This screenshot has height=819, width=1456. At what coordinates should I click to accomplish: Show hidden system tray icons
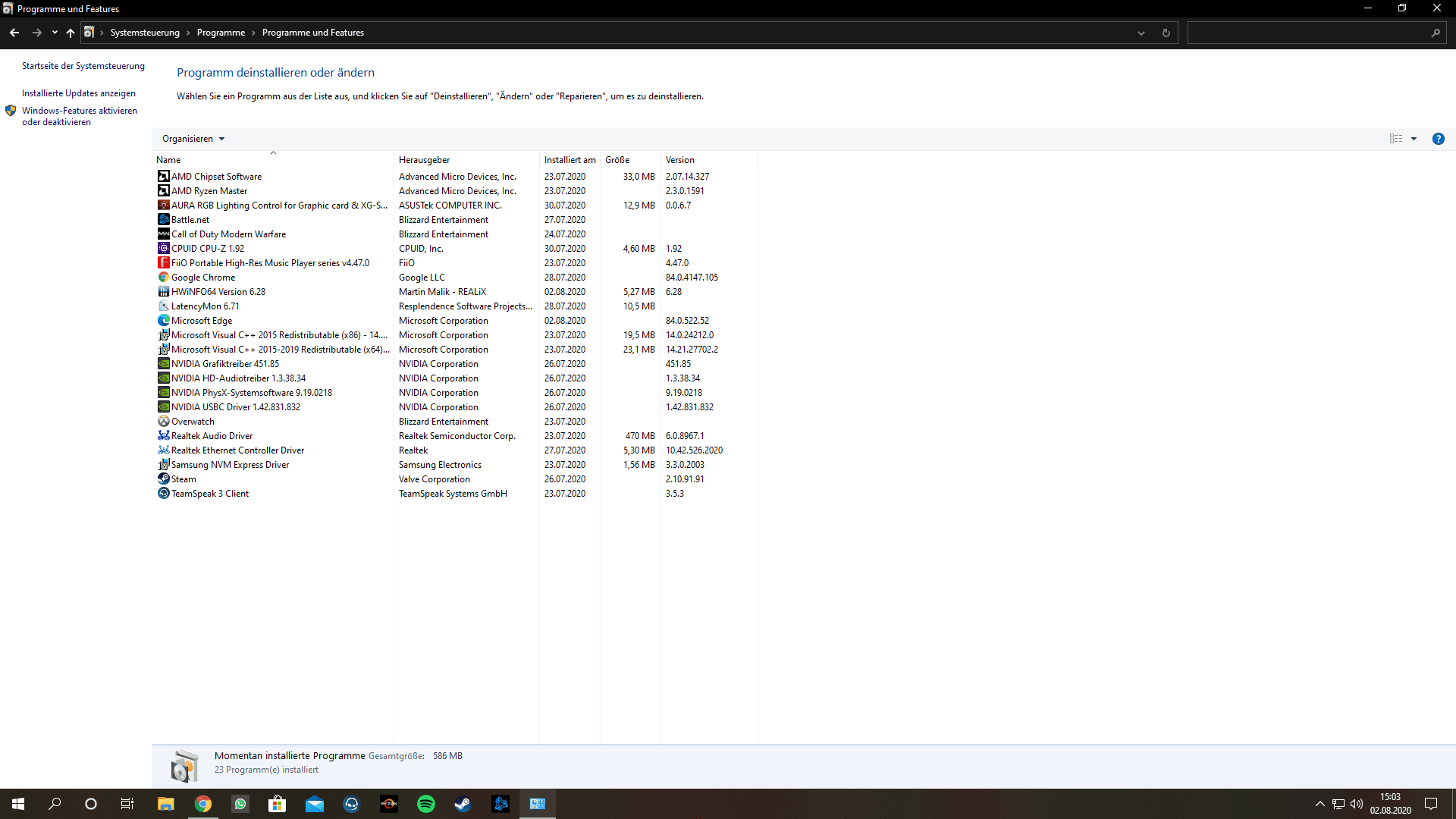[1319, 804]
